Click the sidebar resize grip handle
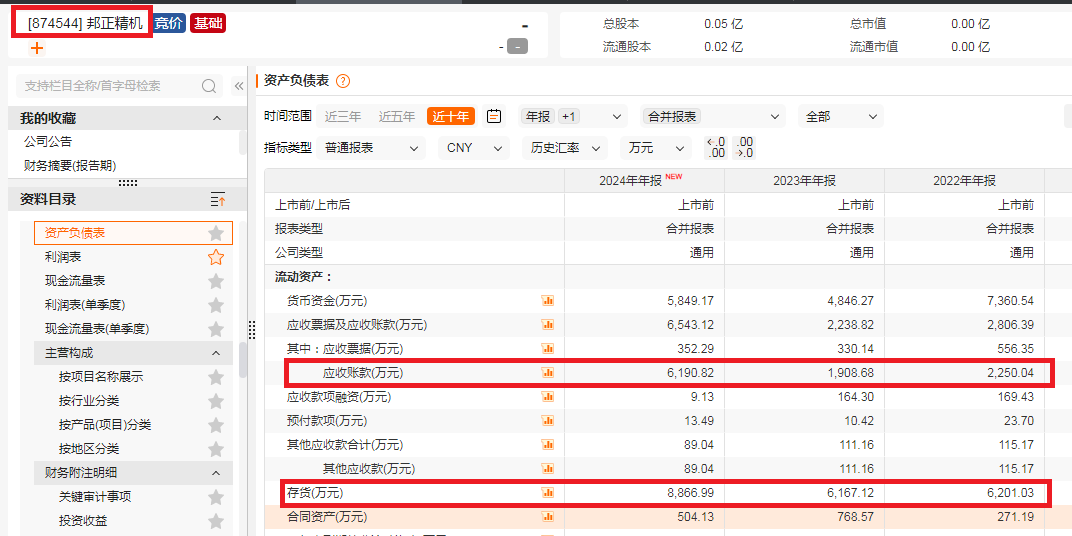Image resolution: width=1072 pixels, height=536 pixels. click(252, 330)
